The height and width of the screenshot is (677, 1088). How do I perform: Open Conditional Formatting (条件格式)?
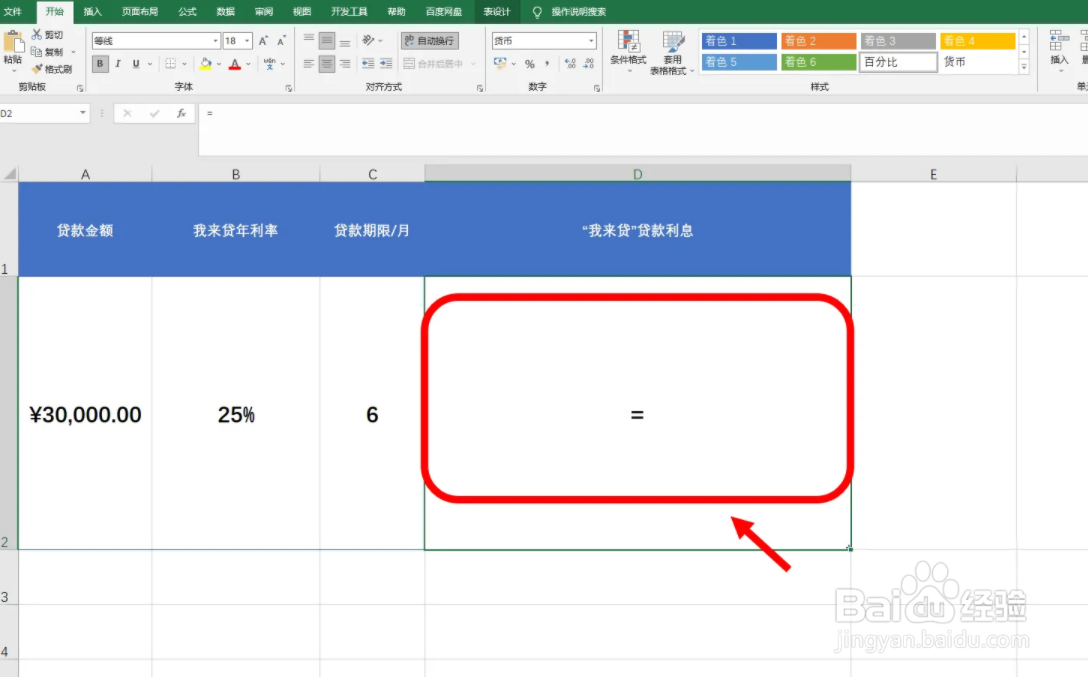coord(628,52)
